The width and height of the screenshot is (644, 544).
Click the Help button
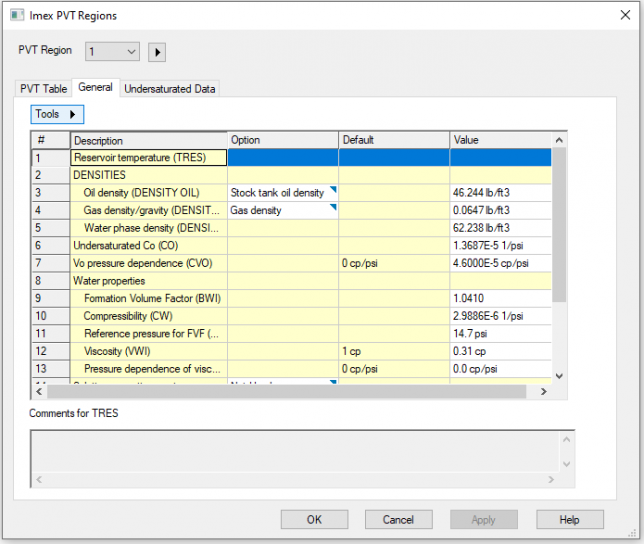coord(569,519)
